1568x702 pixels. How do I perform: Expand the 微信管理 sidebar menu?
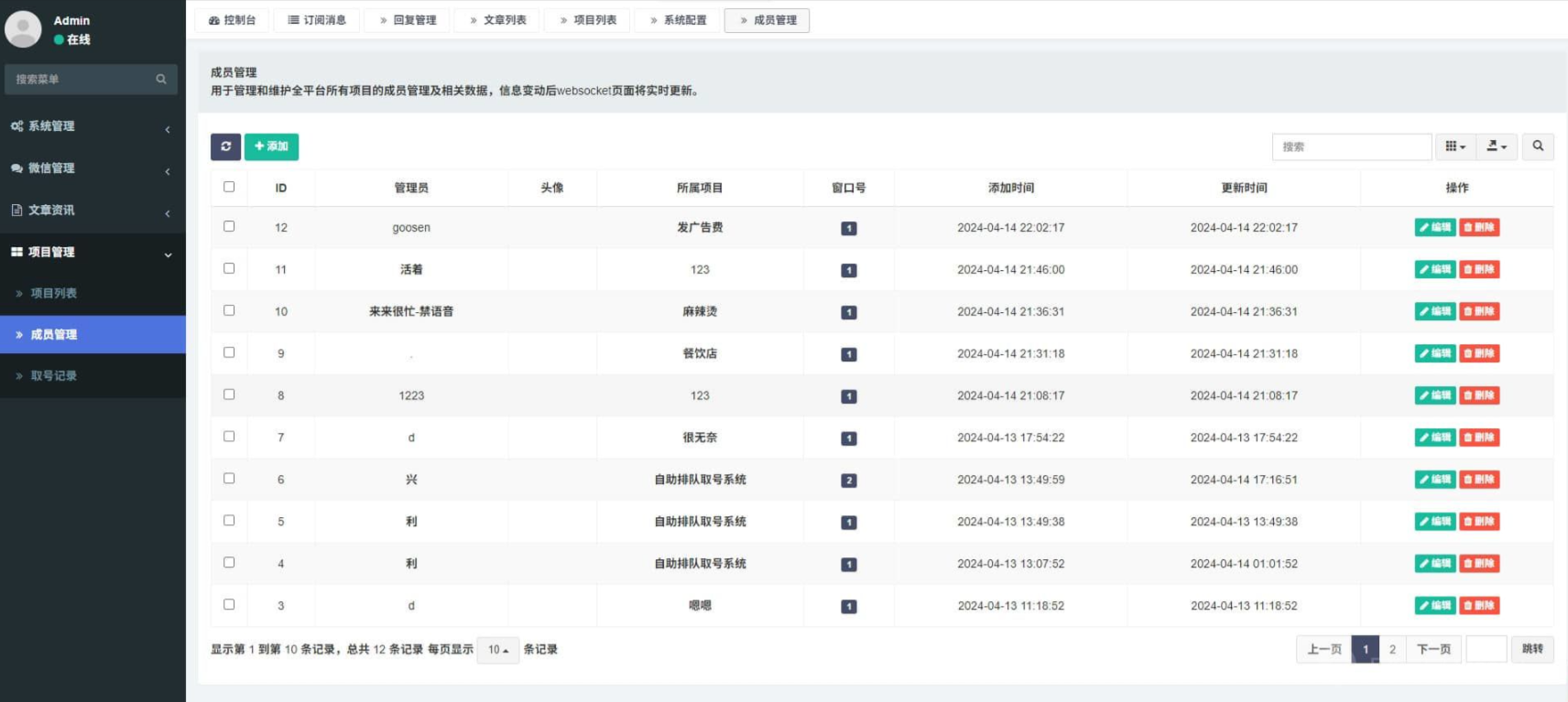tap(92, 168)
